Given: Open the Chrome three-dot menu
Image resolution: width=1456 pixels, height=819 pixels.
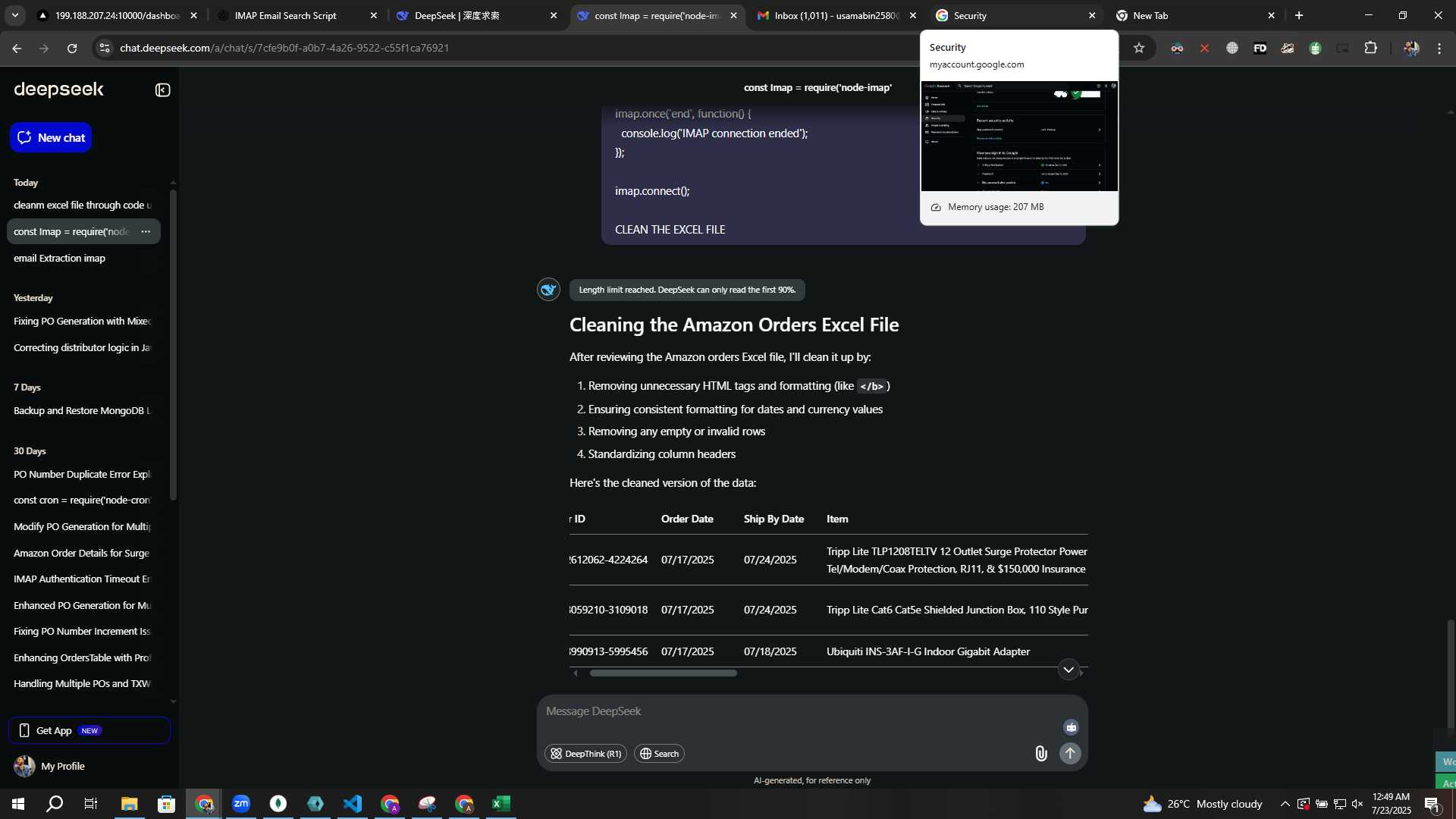Looking at the screenshot, I should [x=1439, y=48].
